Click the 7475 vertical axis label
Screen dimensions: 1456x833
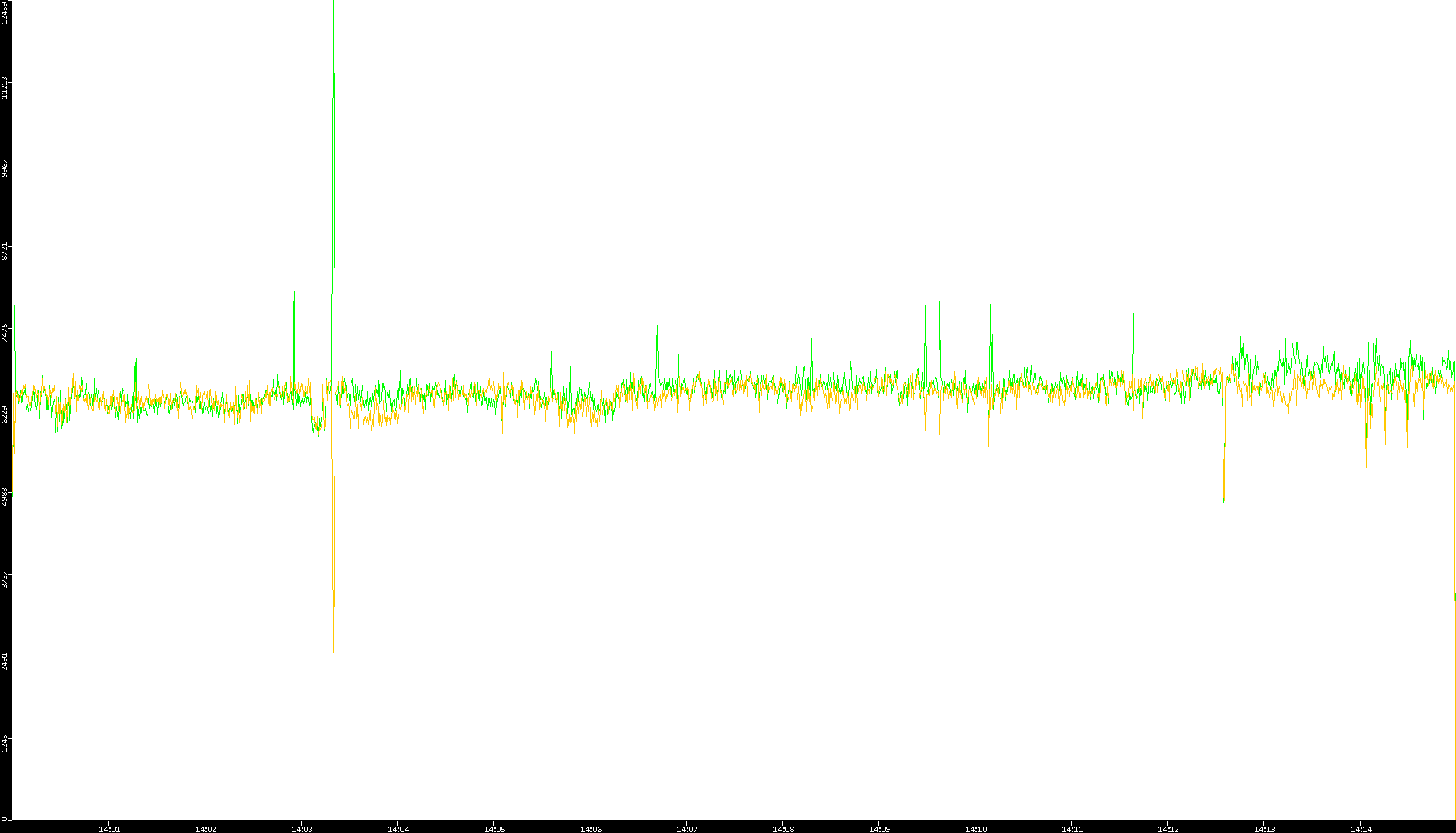point(5,332)
